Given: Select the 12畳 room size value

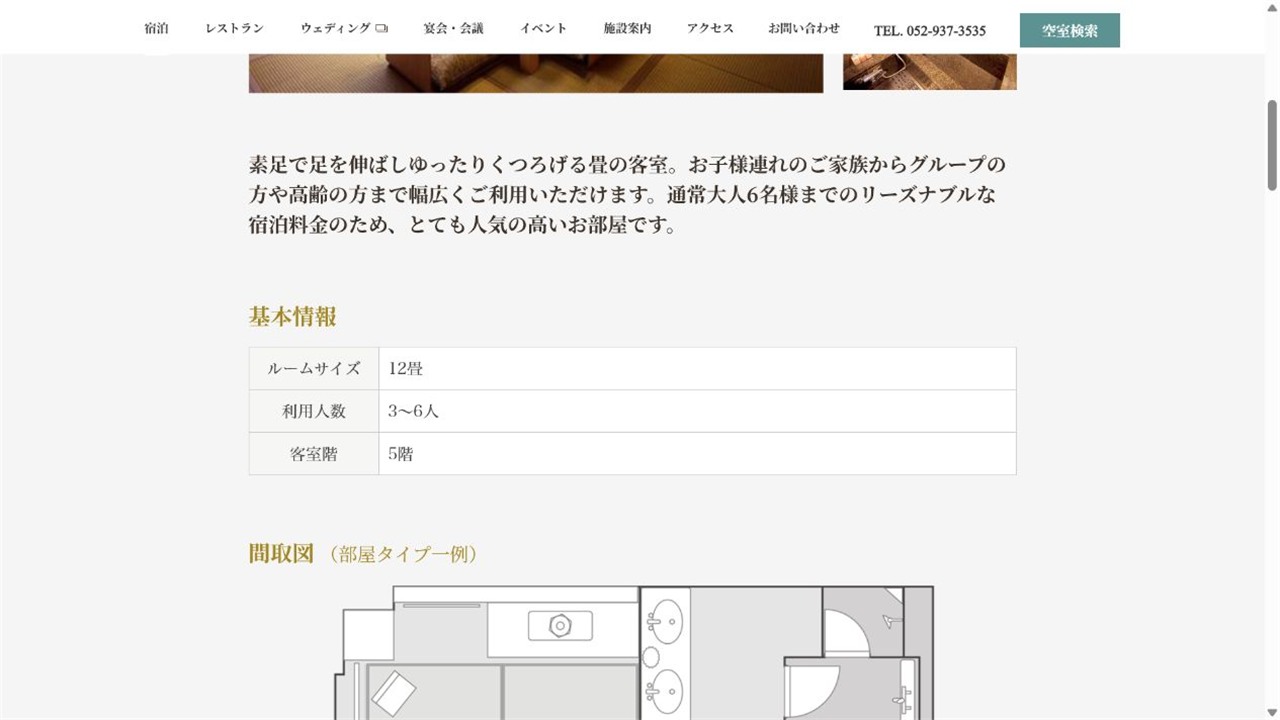Looking at the screenshot, I should (x=406, y=369).
